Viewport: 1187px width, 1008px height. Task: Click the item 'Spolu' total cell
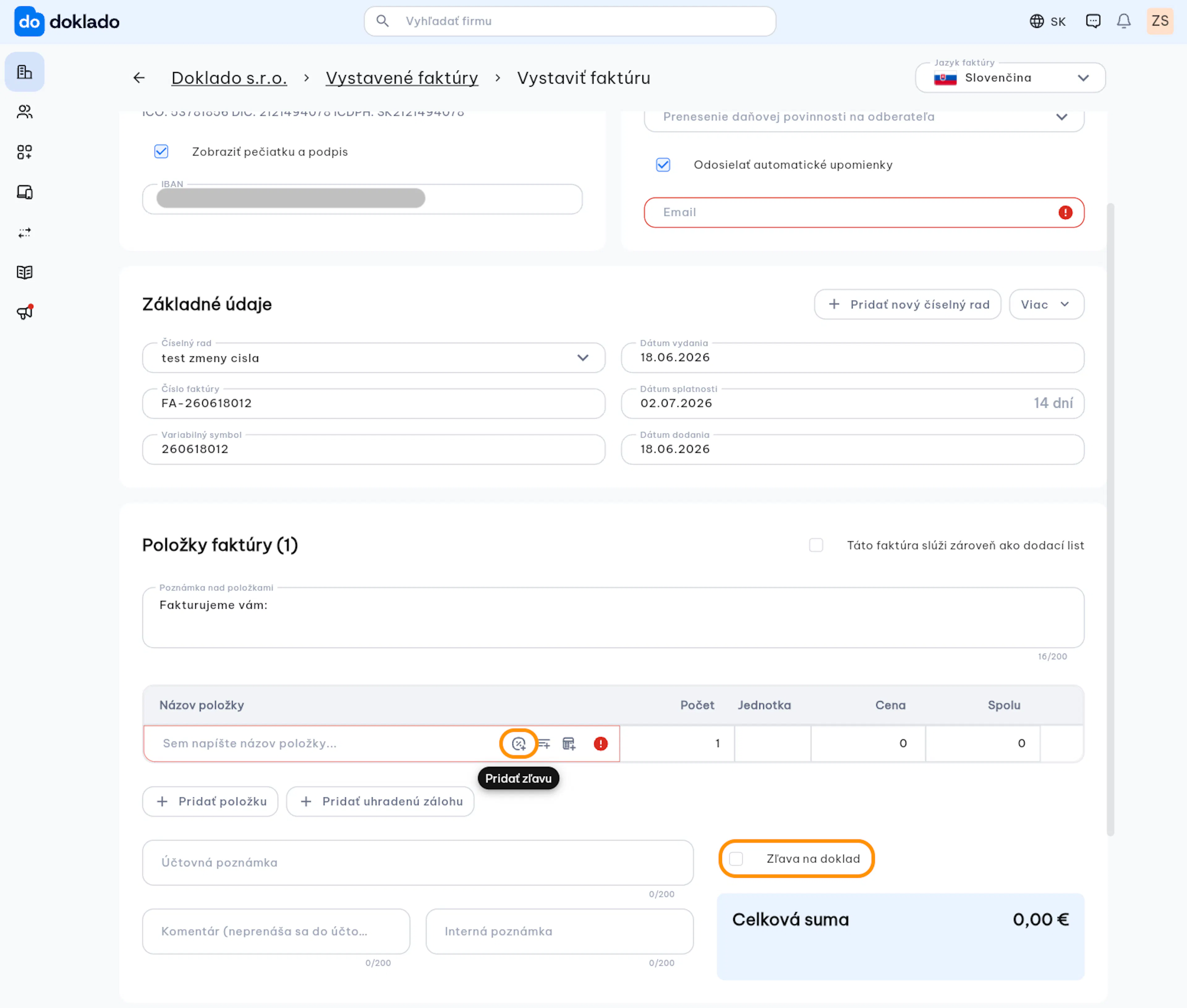click(983, 743)
